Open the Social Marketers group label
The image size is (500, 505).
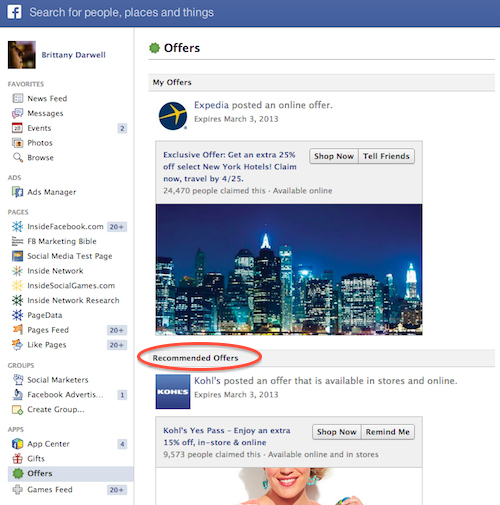pos(58,380)
